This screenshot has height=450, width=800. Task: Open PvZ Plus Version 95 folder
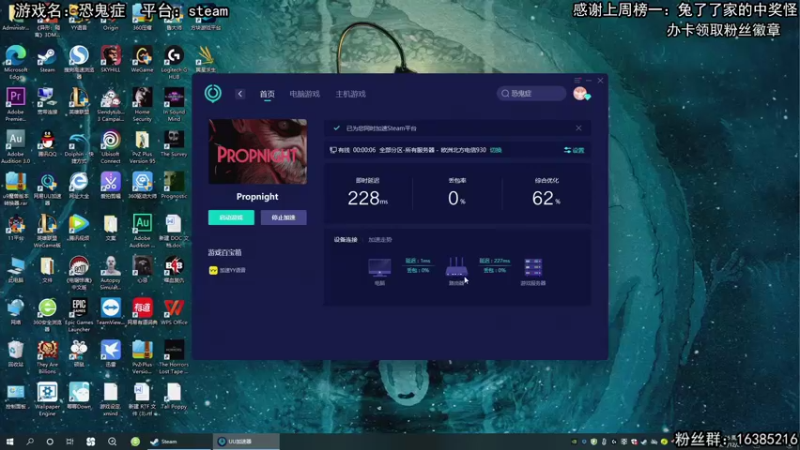pos(142,146)
